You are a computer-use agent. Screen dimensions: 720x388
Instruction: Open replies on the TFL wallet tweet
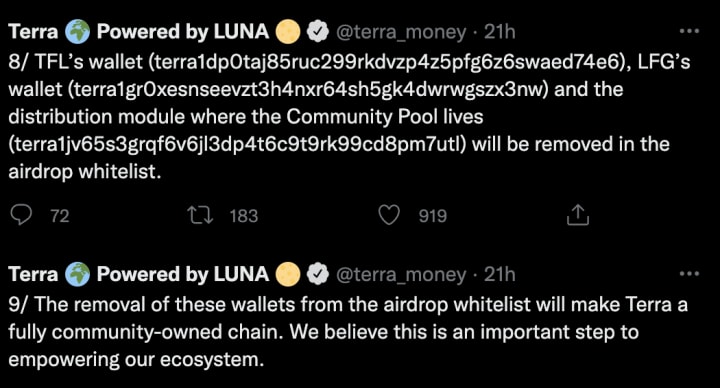click(x=21, y=215)
